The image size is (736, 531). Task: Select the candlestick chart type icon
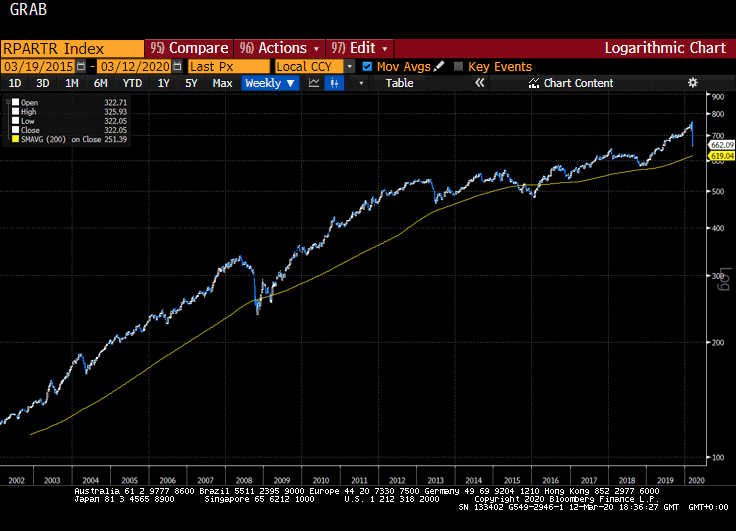(x=334, y=83)
